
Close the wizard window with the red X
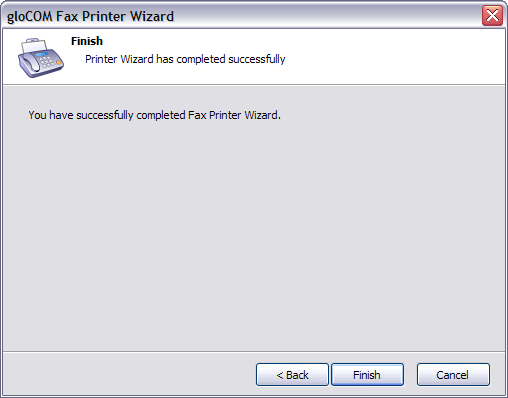[x=492, y=15]
